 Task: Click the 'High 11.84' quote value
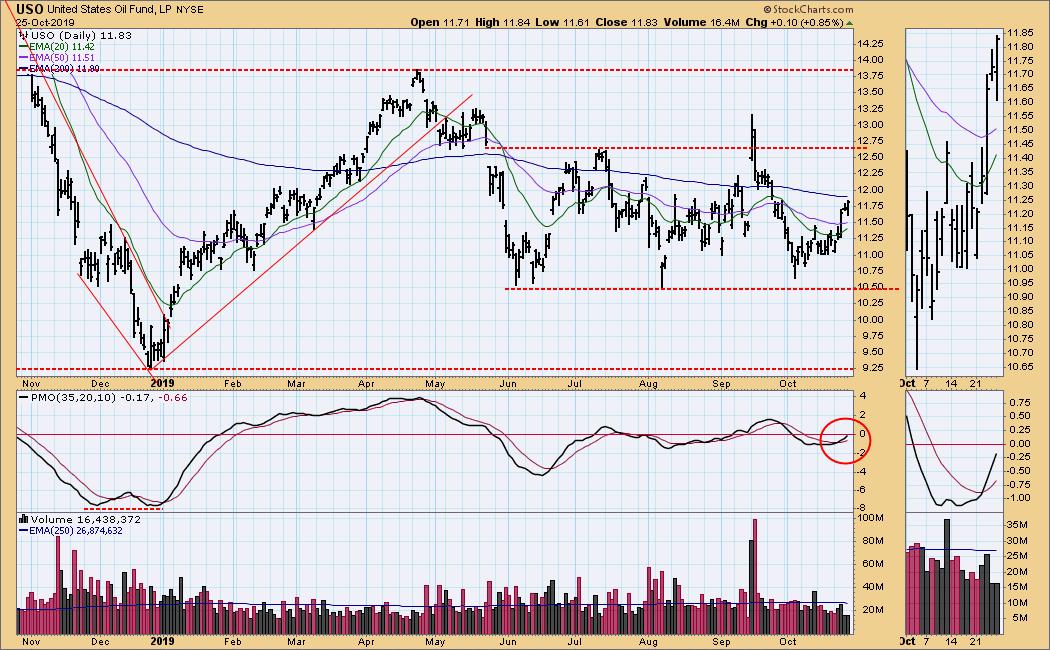(503, 22)
